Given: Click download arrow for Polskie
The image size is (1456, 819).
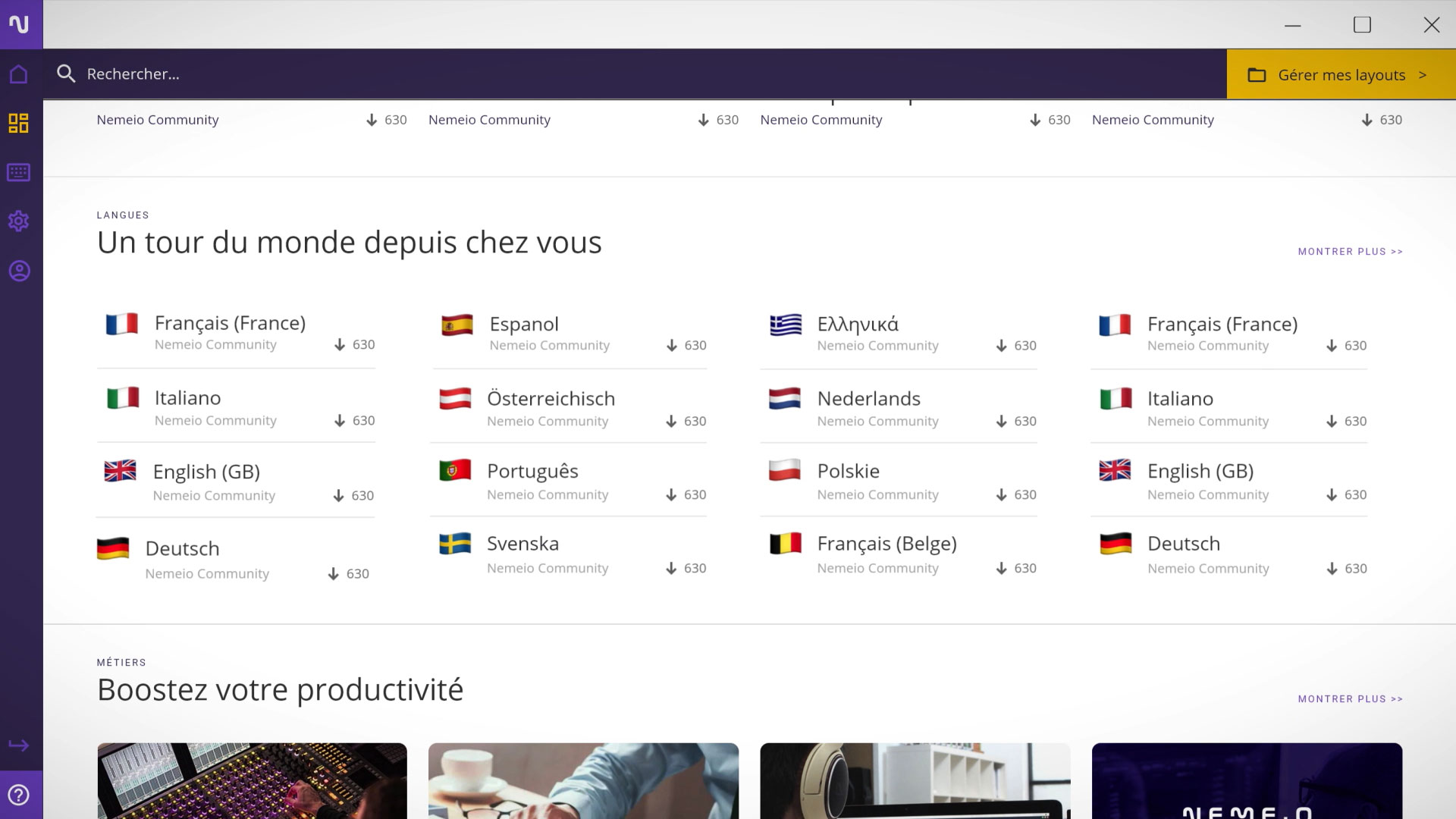Looking at the screenshot, I should pos(1002,495).
